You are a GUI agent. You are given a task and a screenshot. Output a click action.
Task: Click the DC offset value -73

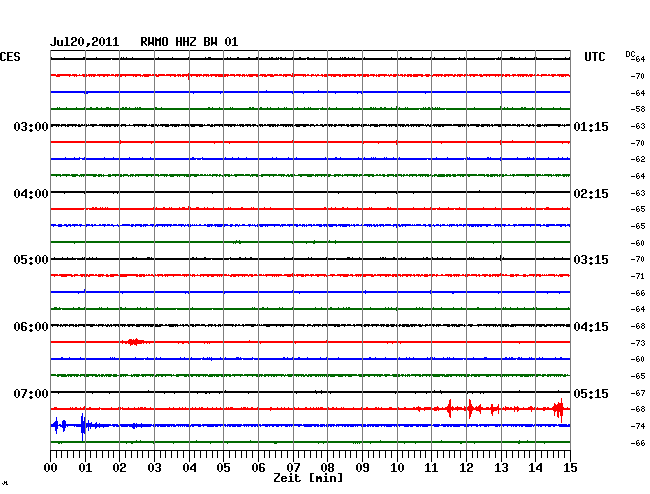pyautogui.click(x=638, y=343)
